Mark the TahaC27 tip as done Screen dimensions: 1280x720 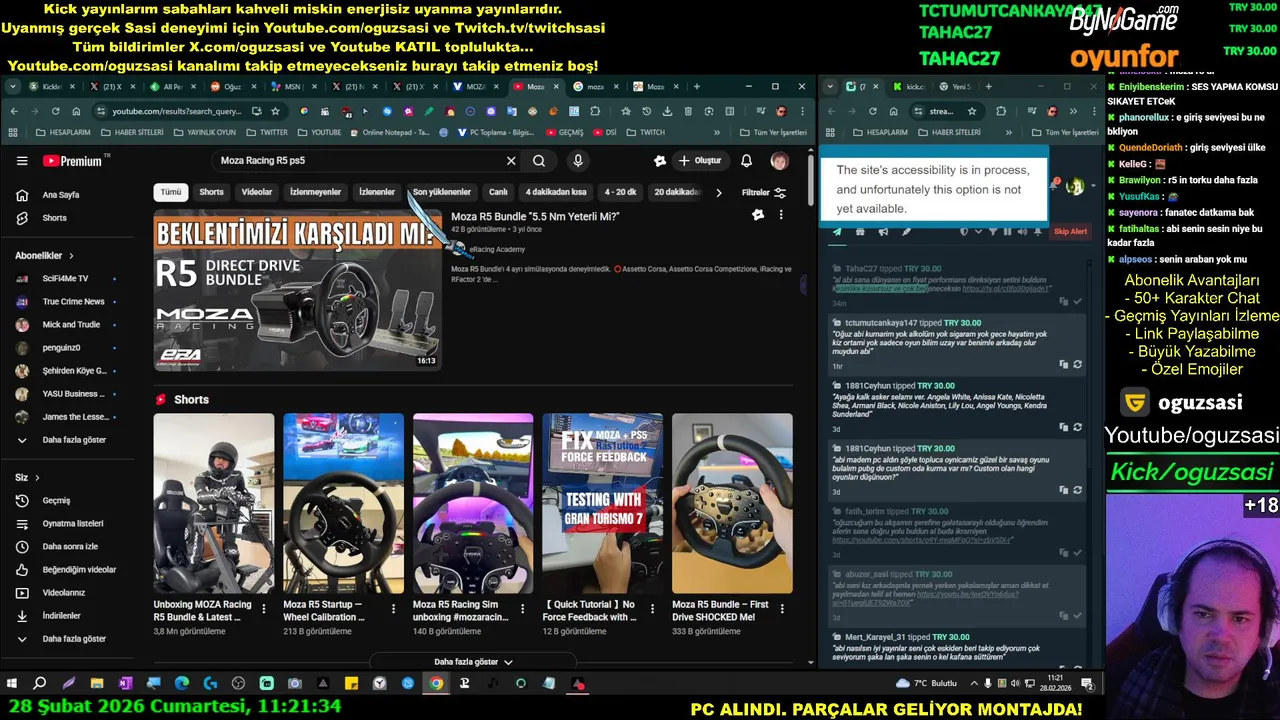pos(1077,301)
